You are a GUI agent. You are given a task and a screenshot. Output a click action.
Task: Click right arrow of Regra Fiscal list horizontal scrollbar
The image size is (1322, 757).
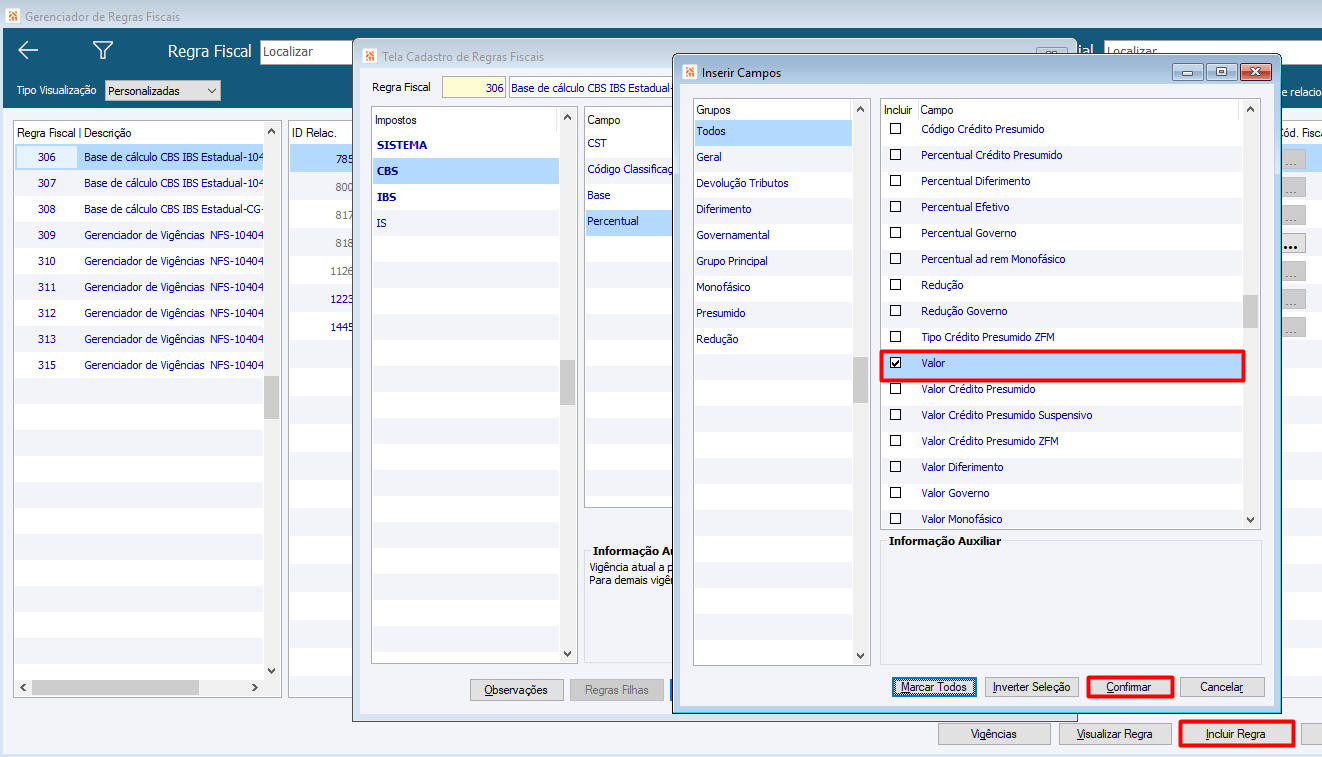point(255,688)
